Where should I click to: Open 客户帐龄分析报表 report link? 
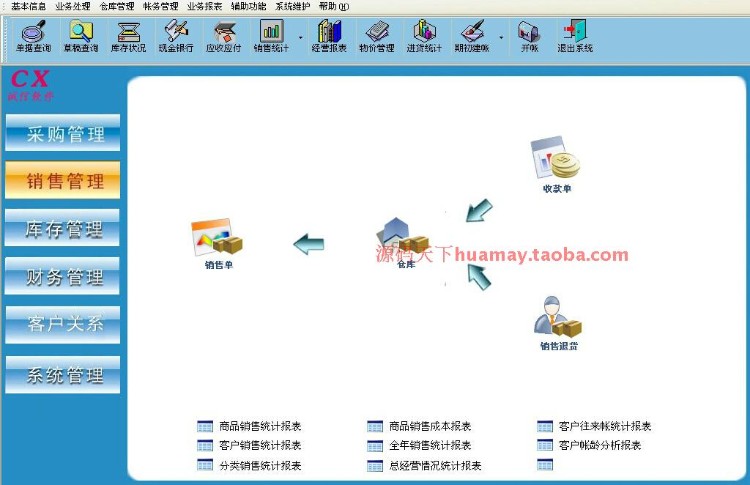600,445
